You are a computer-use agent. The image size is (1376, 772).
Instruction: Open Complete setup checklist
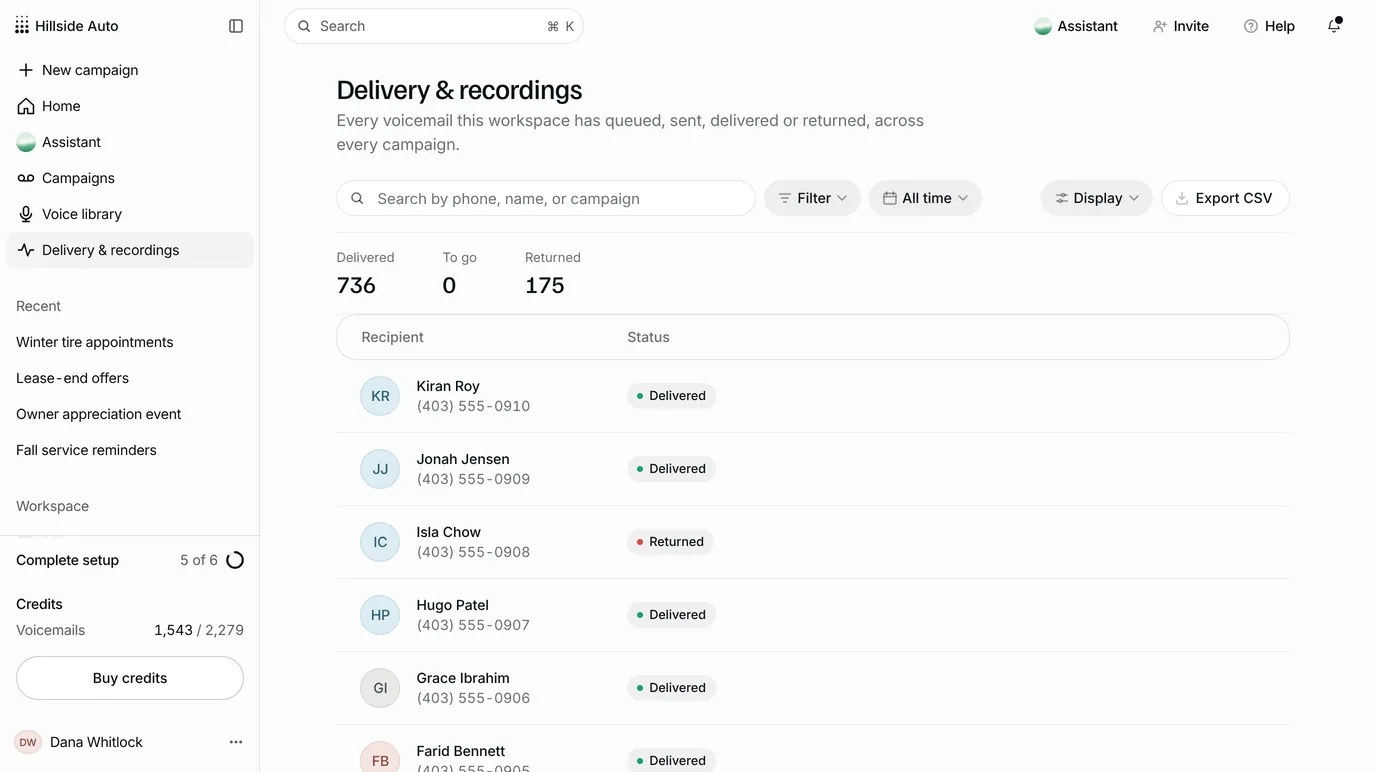pos(130,560)
